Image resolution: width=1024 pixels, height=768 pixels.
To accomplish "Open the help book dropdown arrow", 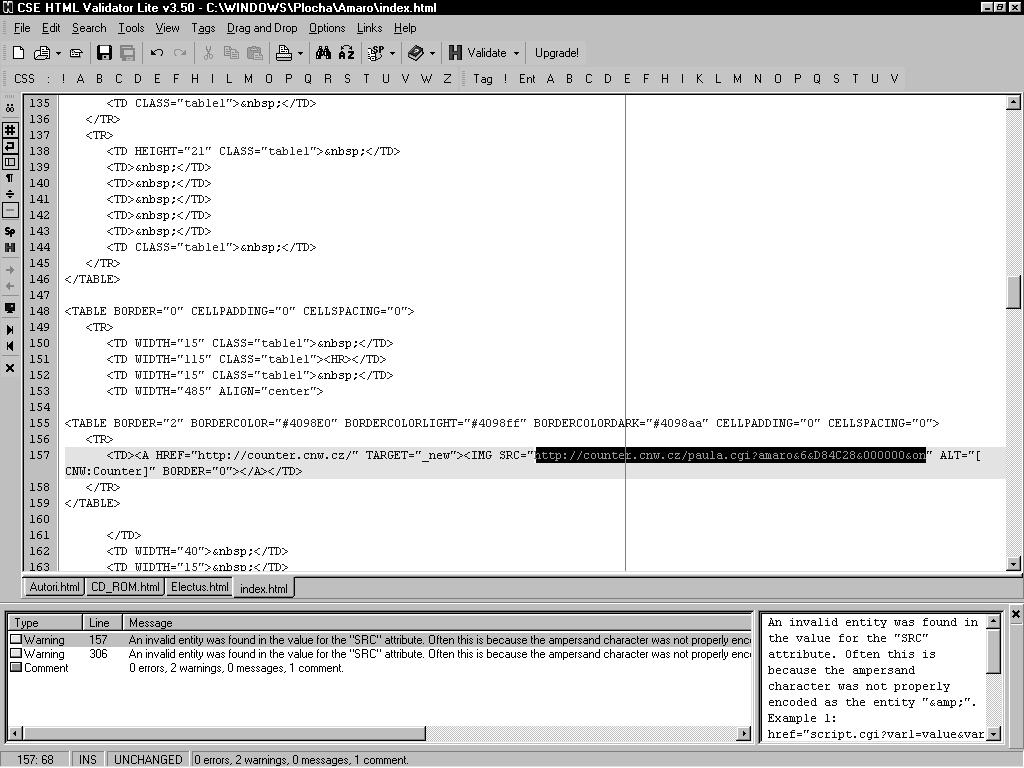I will click(432, 53).
